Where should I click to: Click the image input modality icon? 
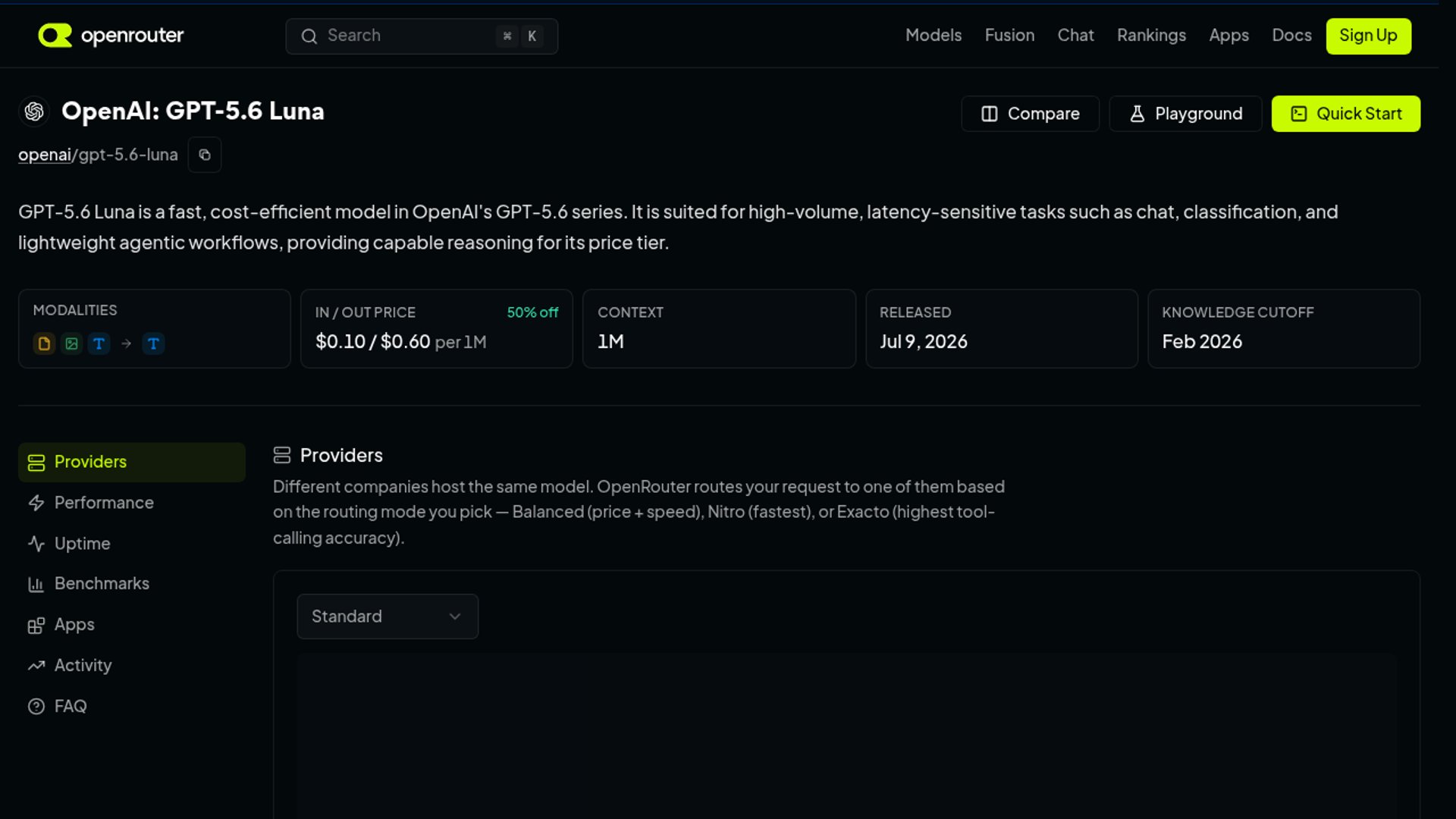[71, 344]
